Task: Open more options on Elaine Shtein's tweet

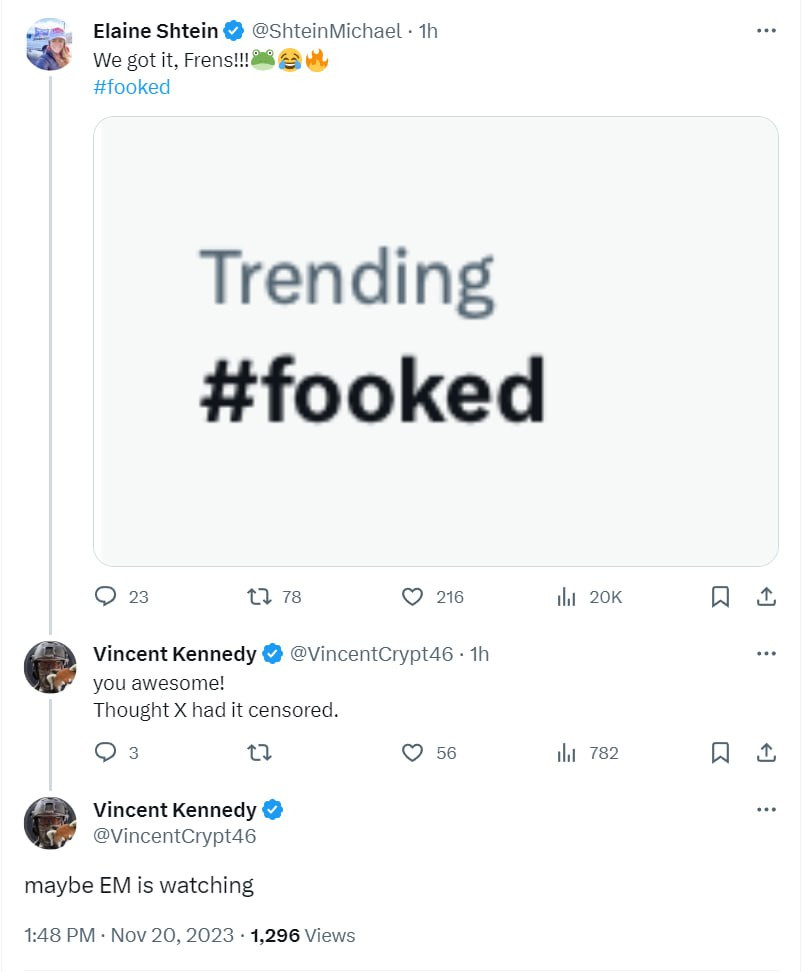Action: point(766,31)
